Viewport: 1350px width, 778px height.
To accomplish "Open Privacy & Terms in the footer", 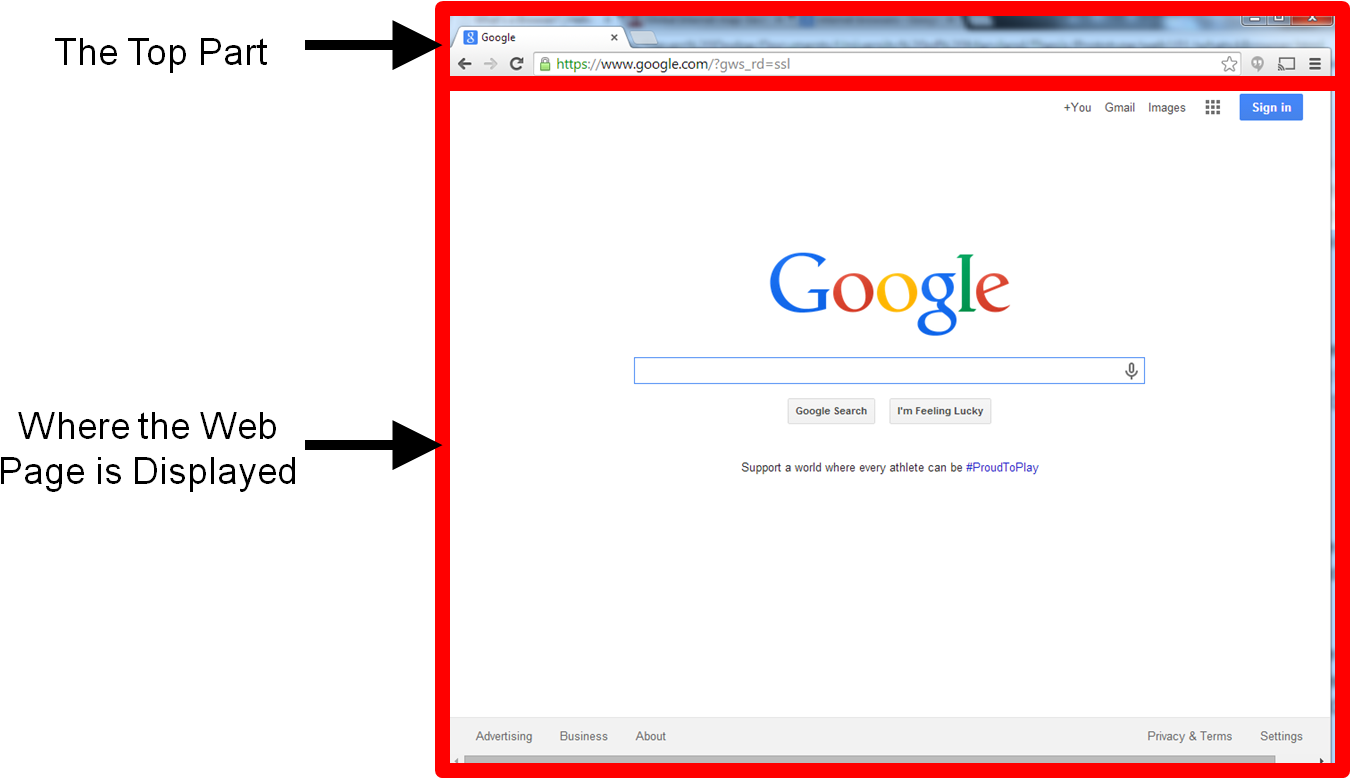I will coord(1189,736).
